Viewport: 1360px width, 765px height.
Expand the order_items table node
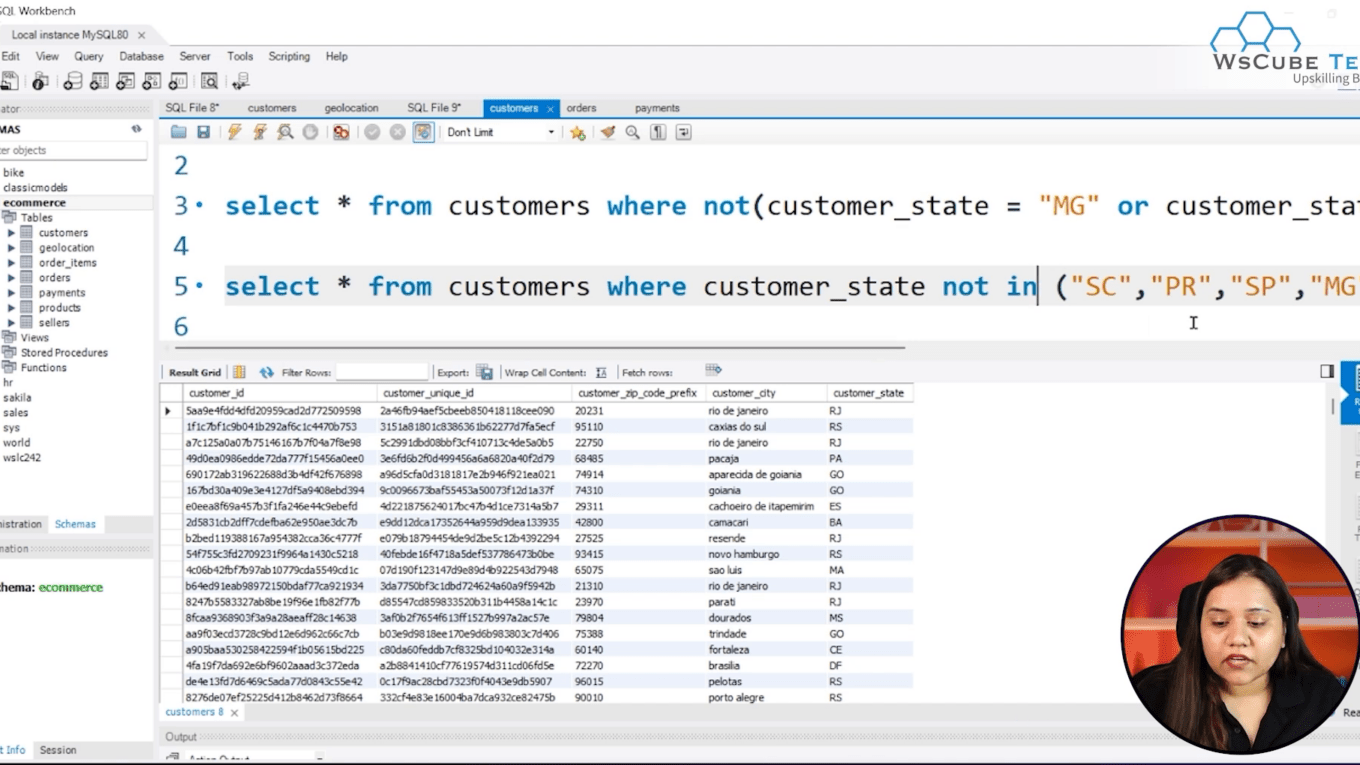(x=12, y=263)
